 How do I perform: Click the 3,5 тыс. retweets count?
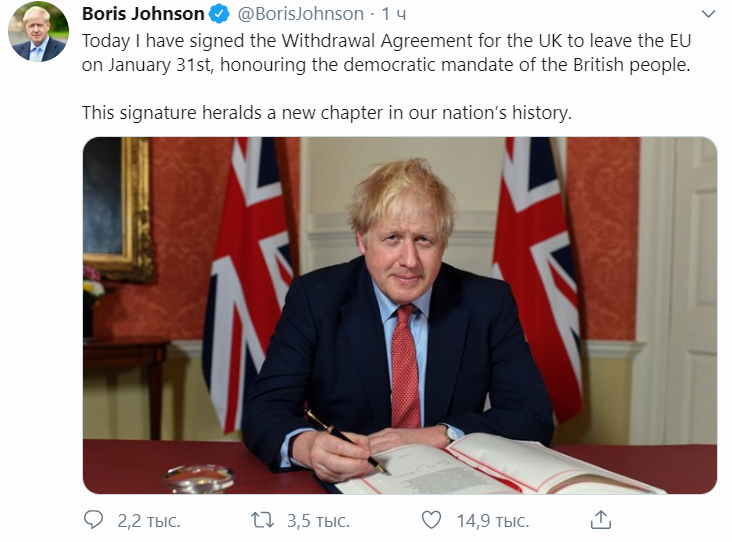(318, 521)
